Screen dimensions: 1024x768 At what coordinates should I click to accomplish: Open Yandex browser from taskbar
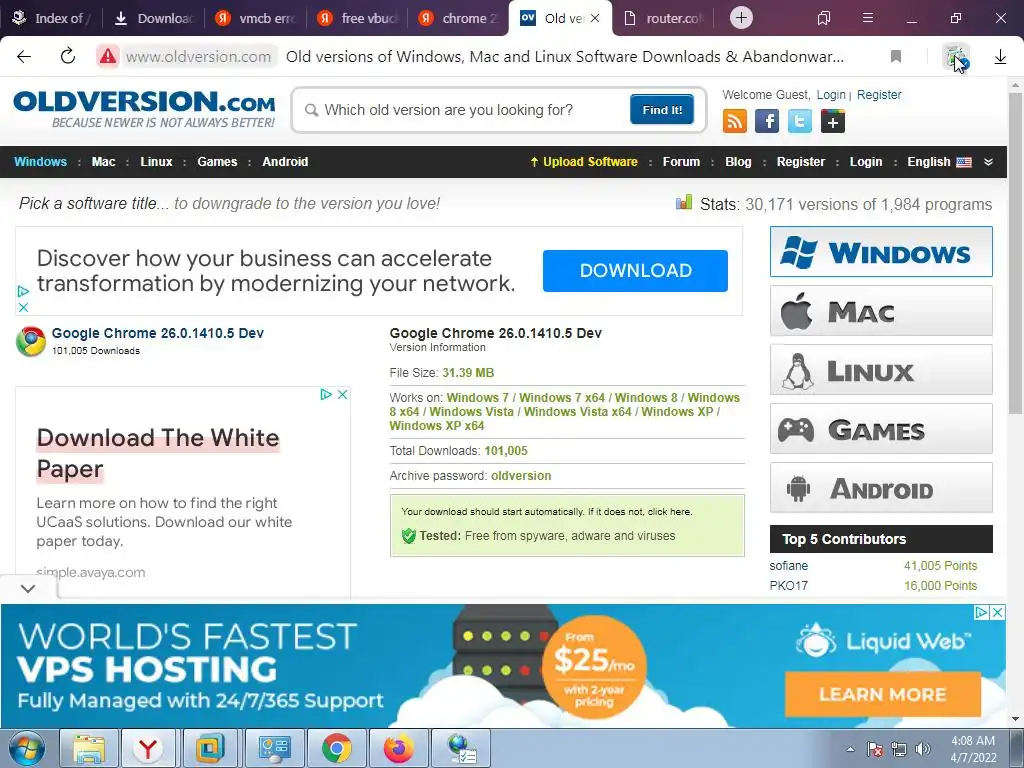150,749
